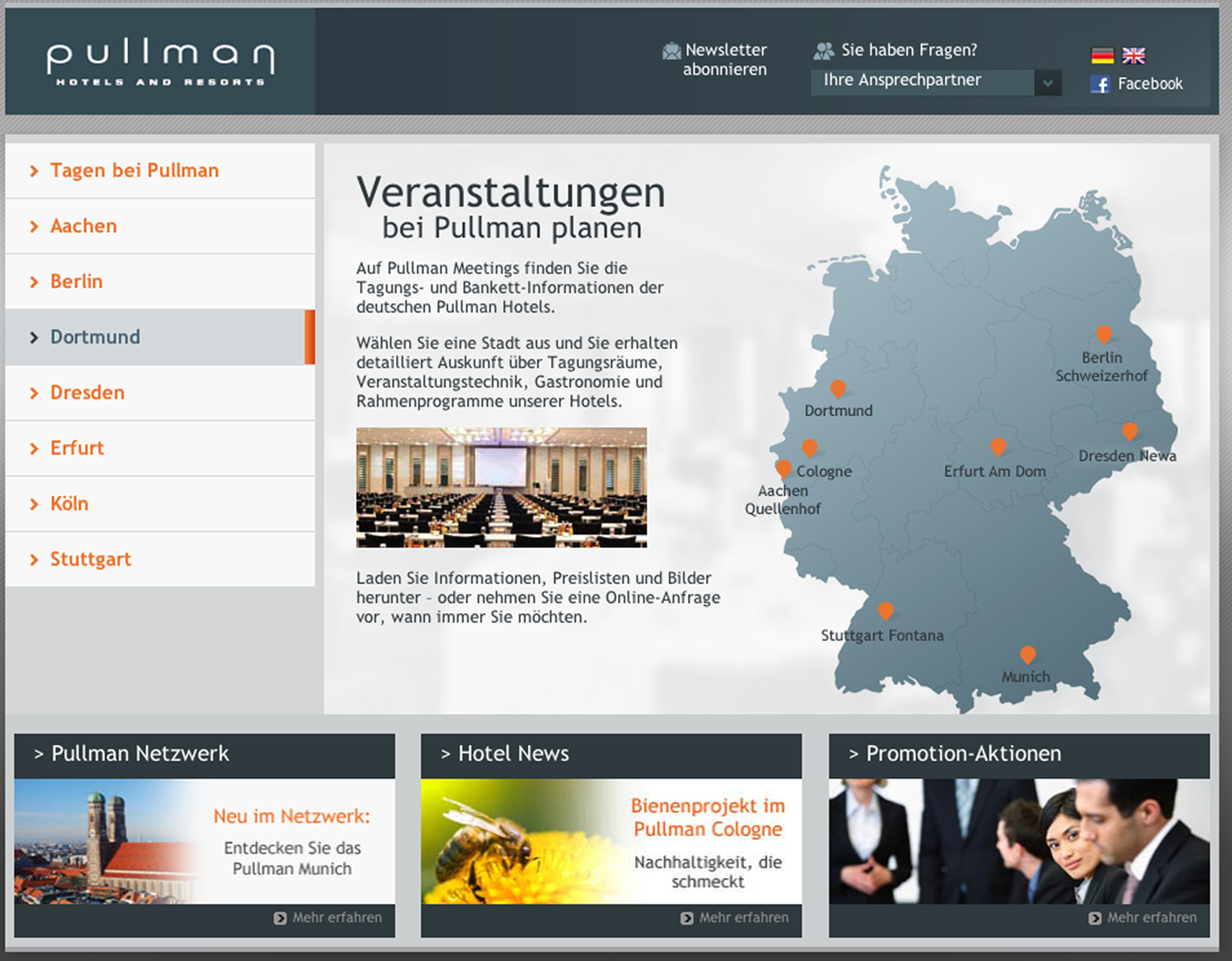Select the Munich map pin
Image resolution: width=1232 pixels, height=961 pixels.
1028,655
